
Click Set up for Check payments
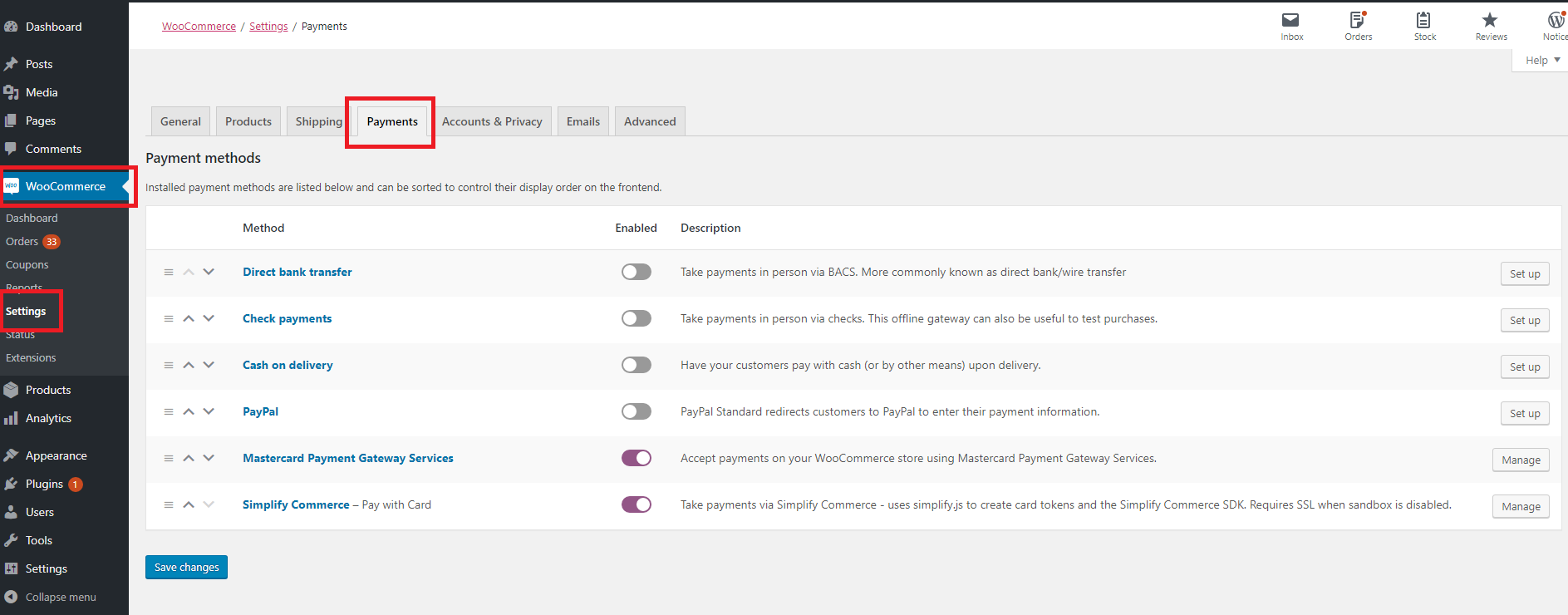click(x=1525, y=320)
